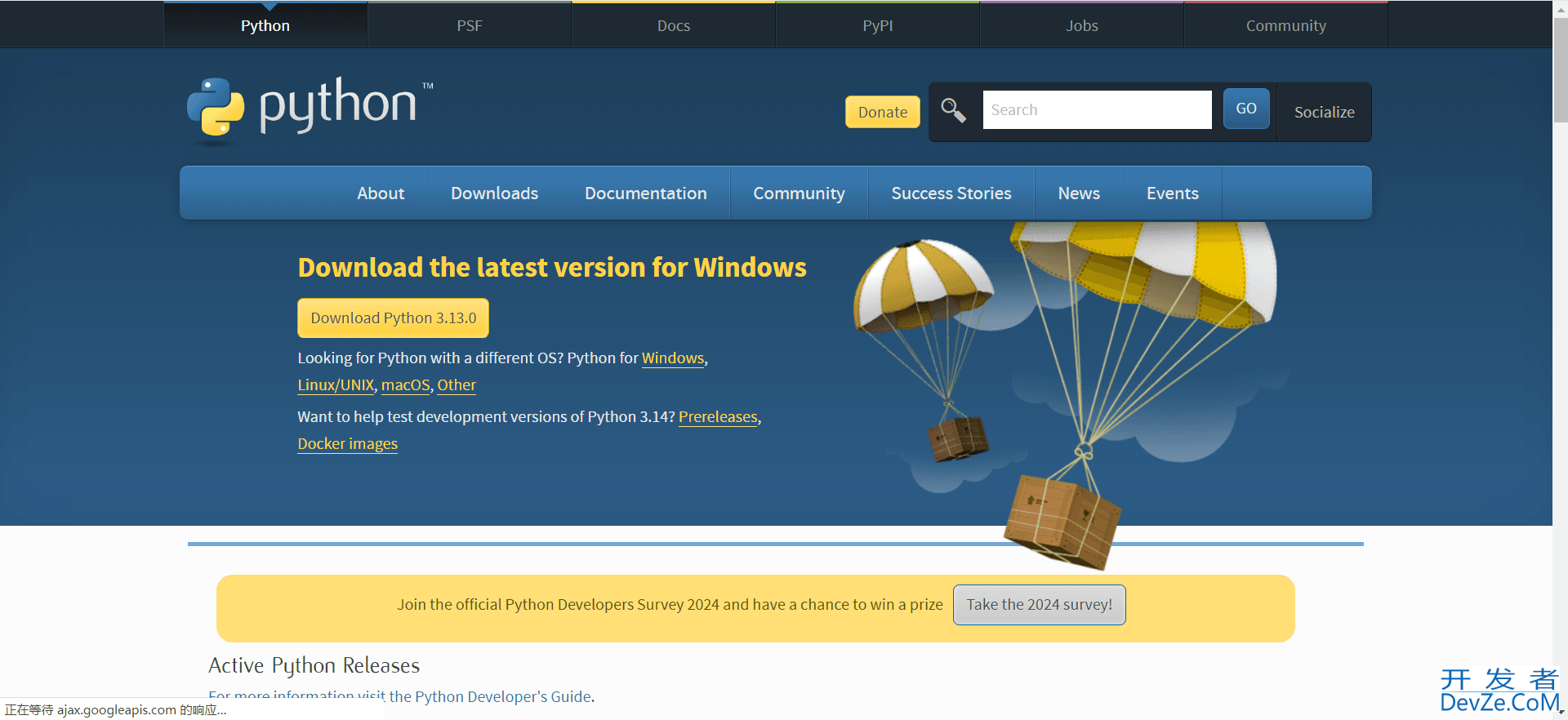Click the Active Python Releases heading
1568x720 pixels.
click(x=314, y=665)
